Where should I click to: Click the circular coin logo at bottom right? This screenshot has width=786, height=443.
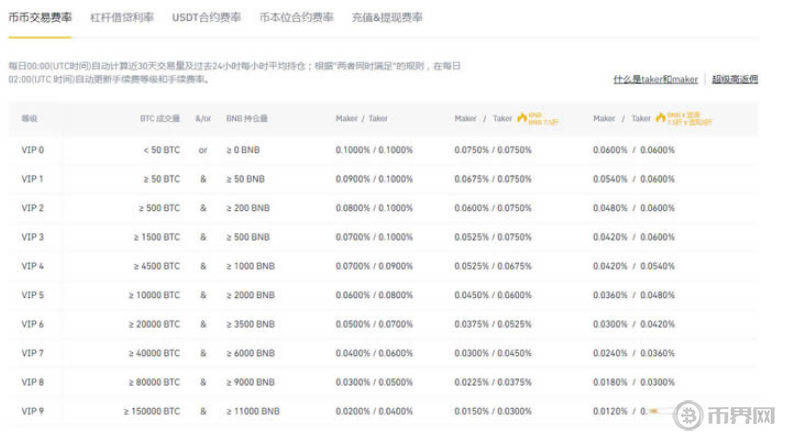(x=687, y=416)
